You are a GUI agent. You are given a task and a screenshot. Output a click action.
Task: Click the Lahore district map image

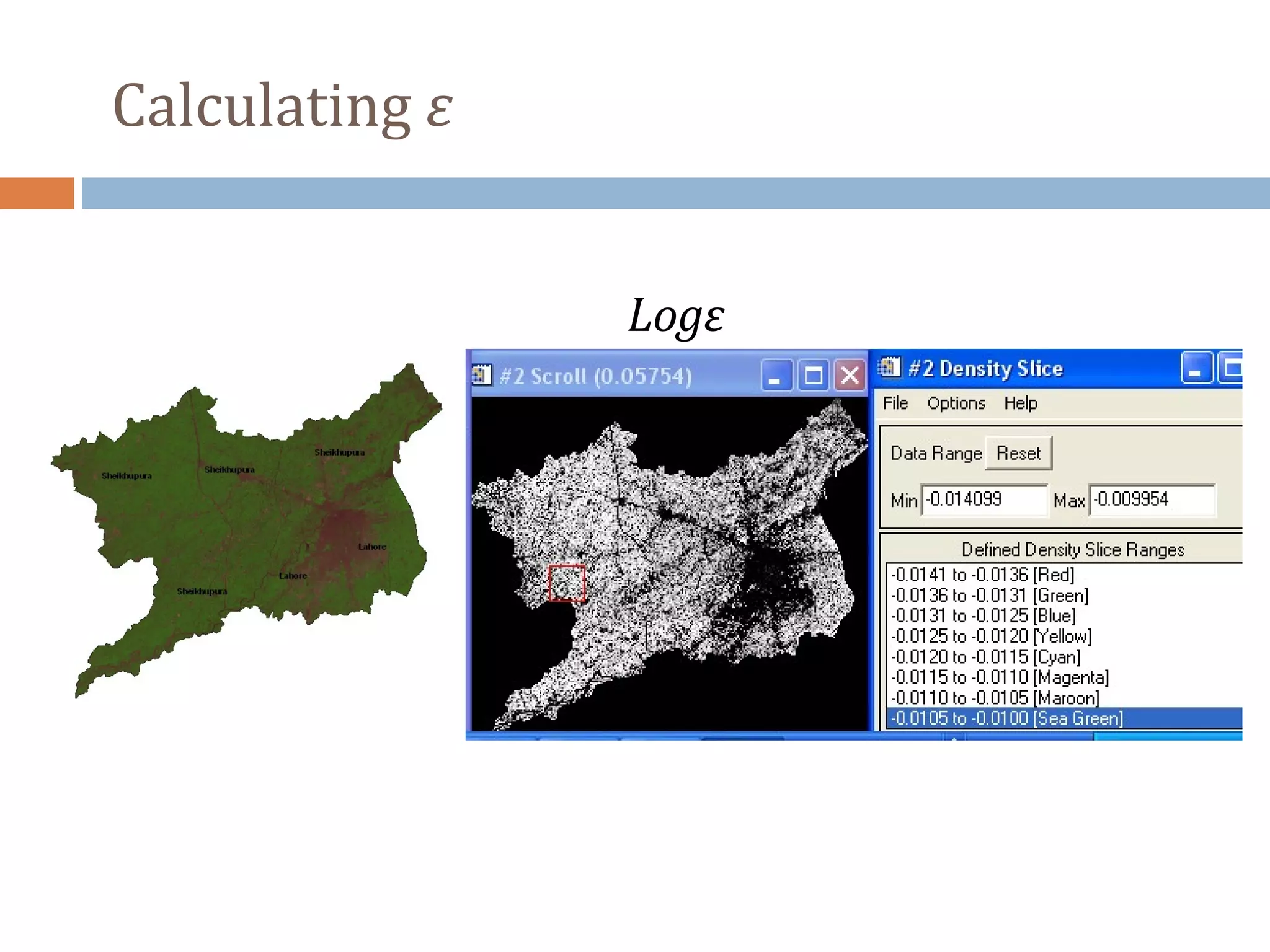click(246, 531)
